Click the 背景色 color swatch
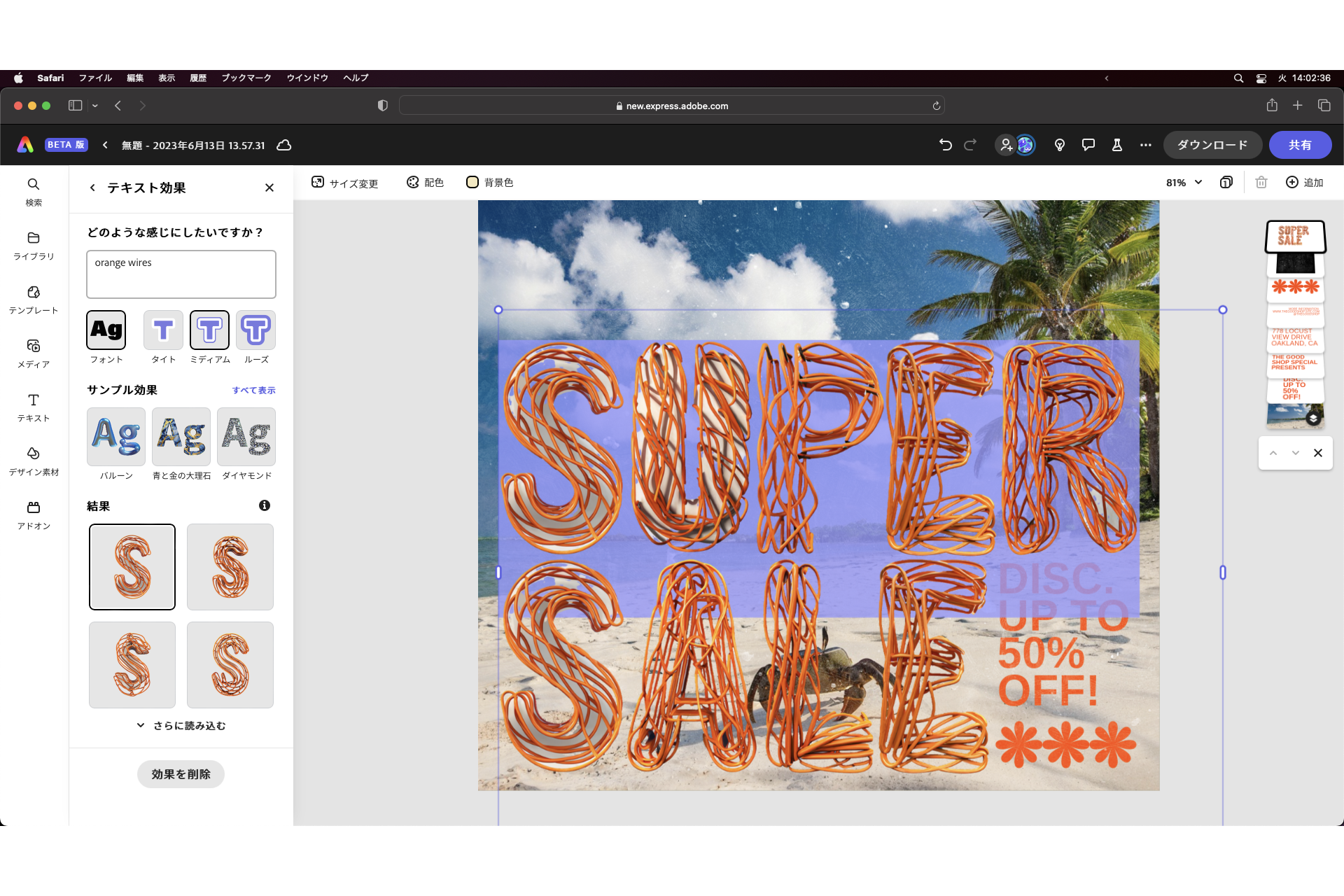The width and height of the screenshot is (1344, 896). click(490, 183)
